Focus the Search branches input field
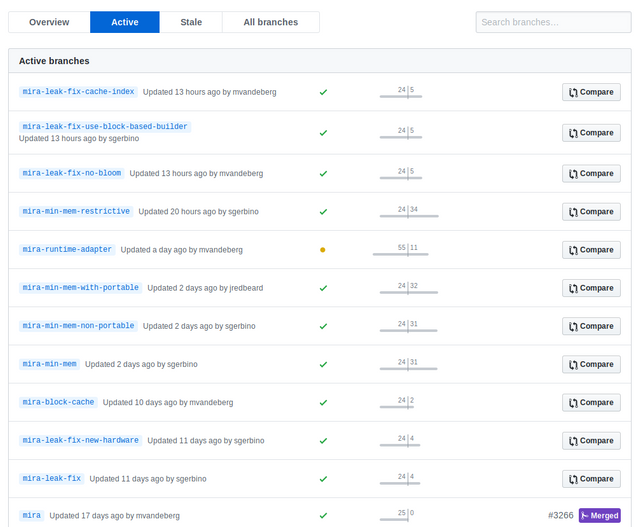 click(x=553, y=22)
